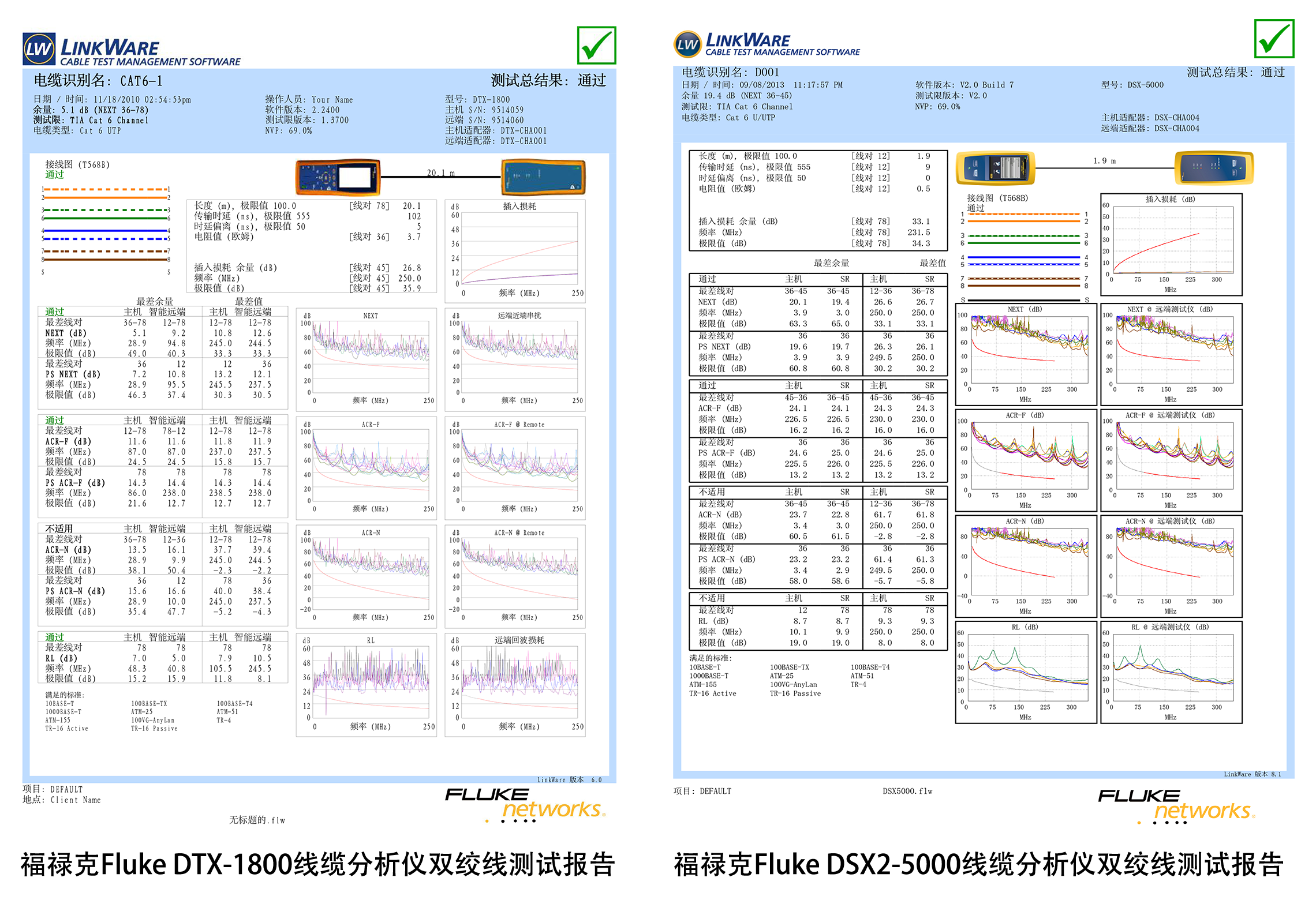Image resolution: width=1316 pixels, height=900 pixels.
Task: Open the RL (dB) graph in the DSX-5000 report
Action: 1026,672
